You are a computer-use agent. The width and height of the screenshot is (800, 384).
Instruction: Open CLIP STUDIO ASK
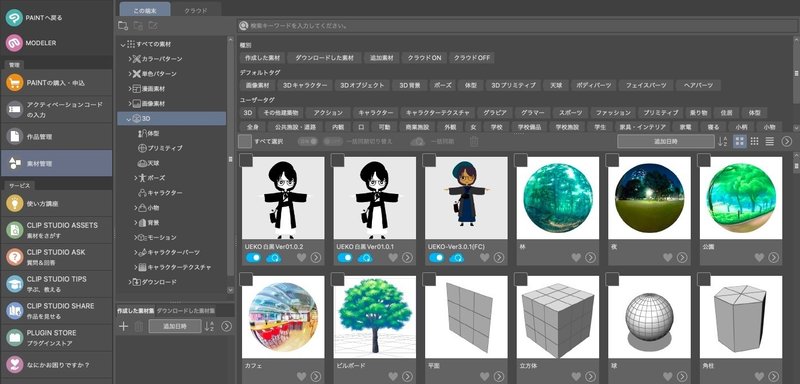click(56, 257)
